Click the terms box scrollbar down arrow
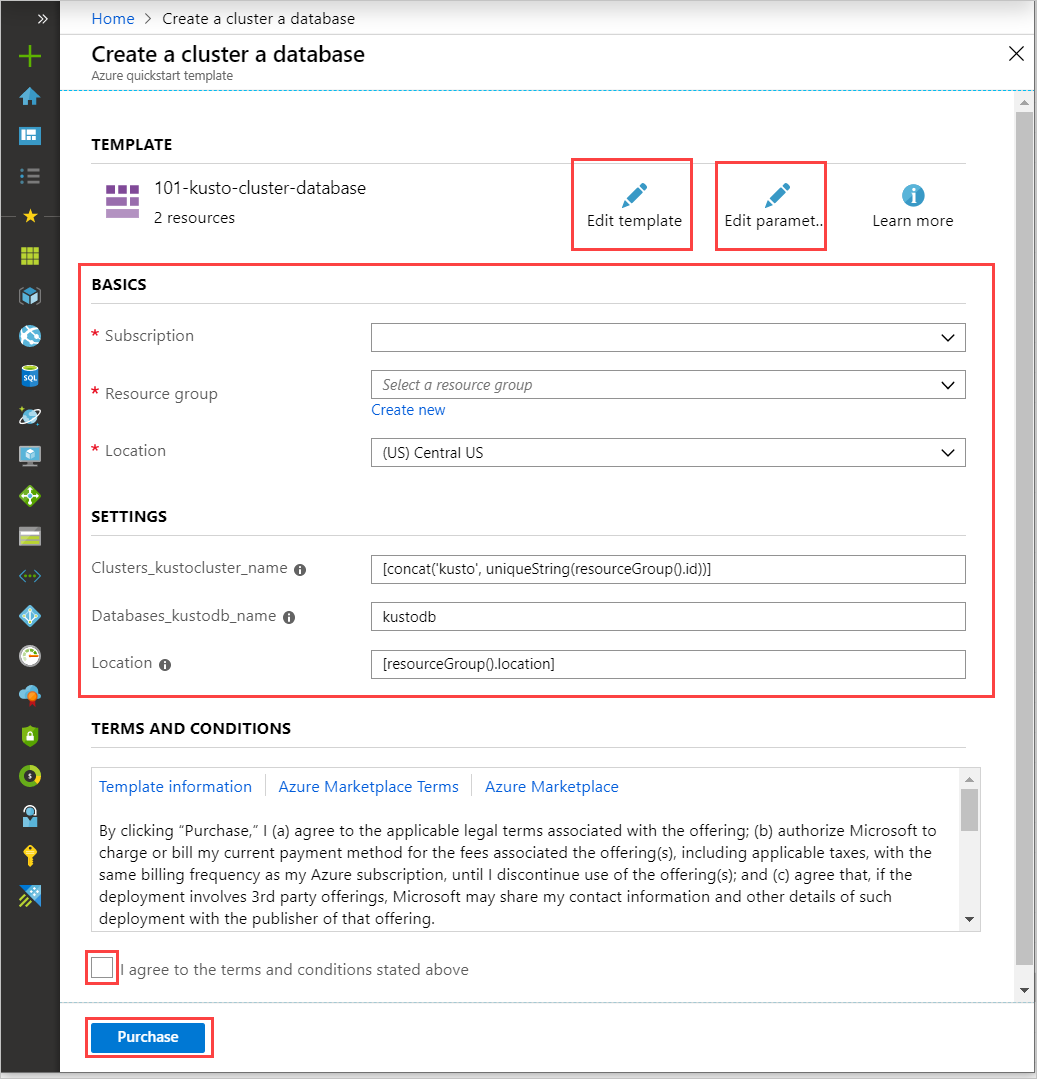 click(x=970, y=919)
